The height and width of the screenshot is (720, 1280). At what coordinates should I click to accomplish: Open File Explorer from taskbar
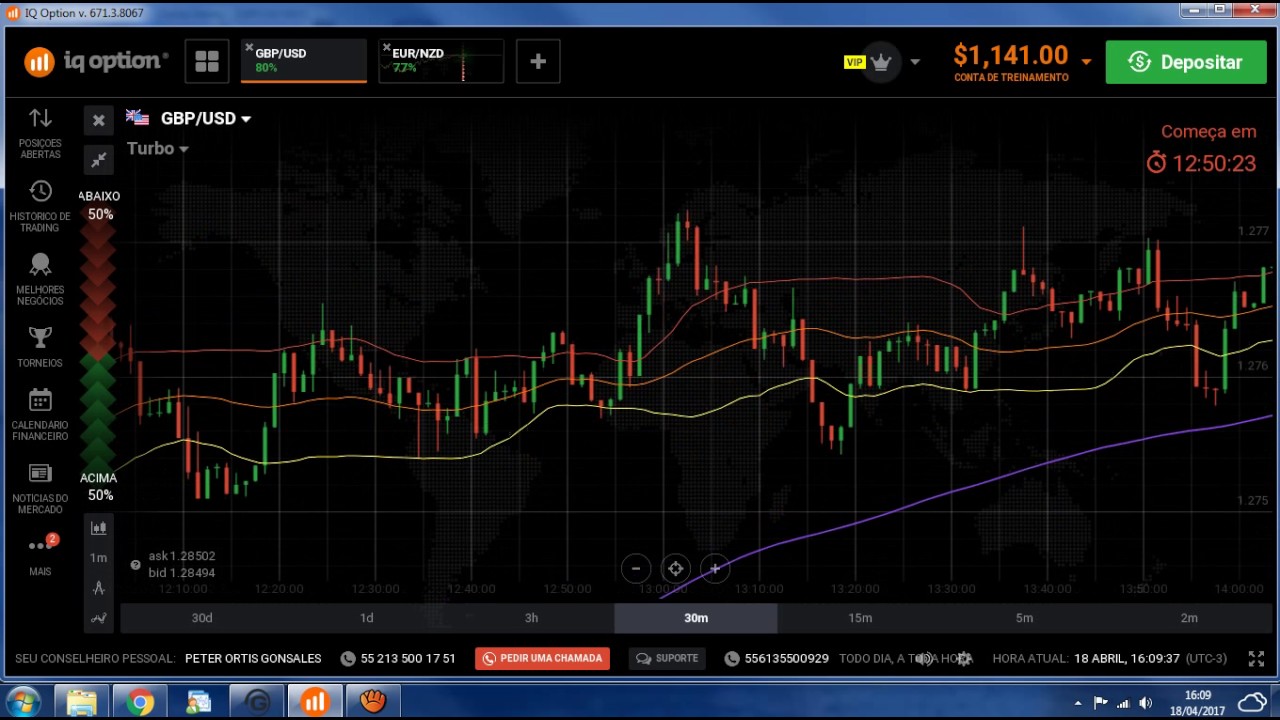[81, 702]
